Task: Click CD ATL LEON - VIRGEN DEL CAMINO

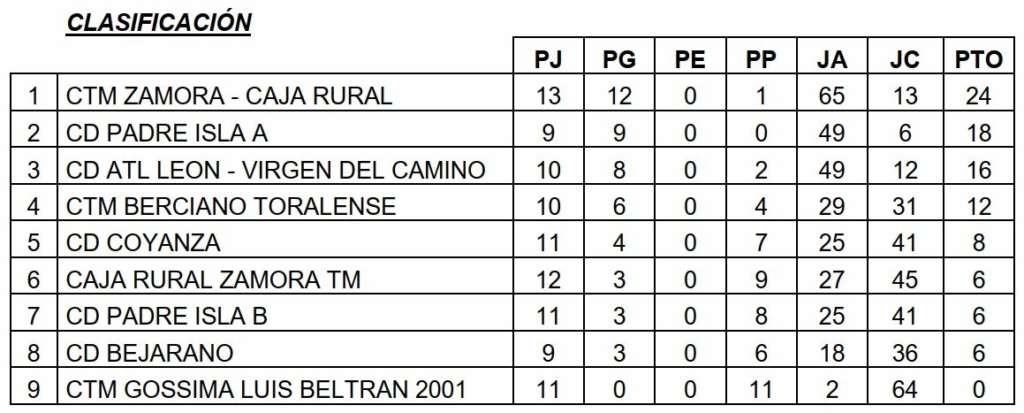Action: (x=276, y=170)
